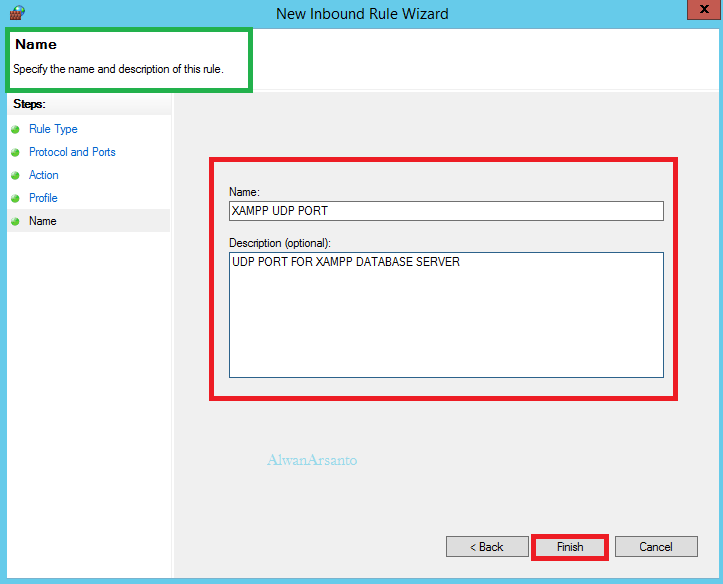This screenshot has width=723, height=584.
Task: Click the green bullet beside the Name step
Action: coord(15,222)
